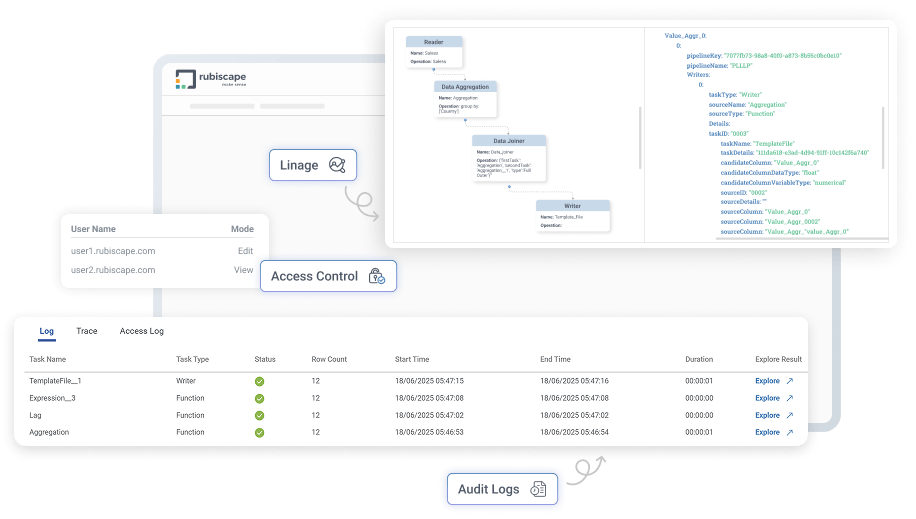
Task: Select the Data Aggregation node
Action: click(465, 98)
